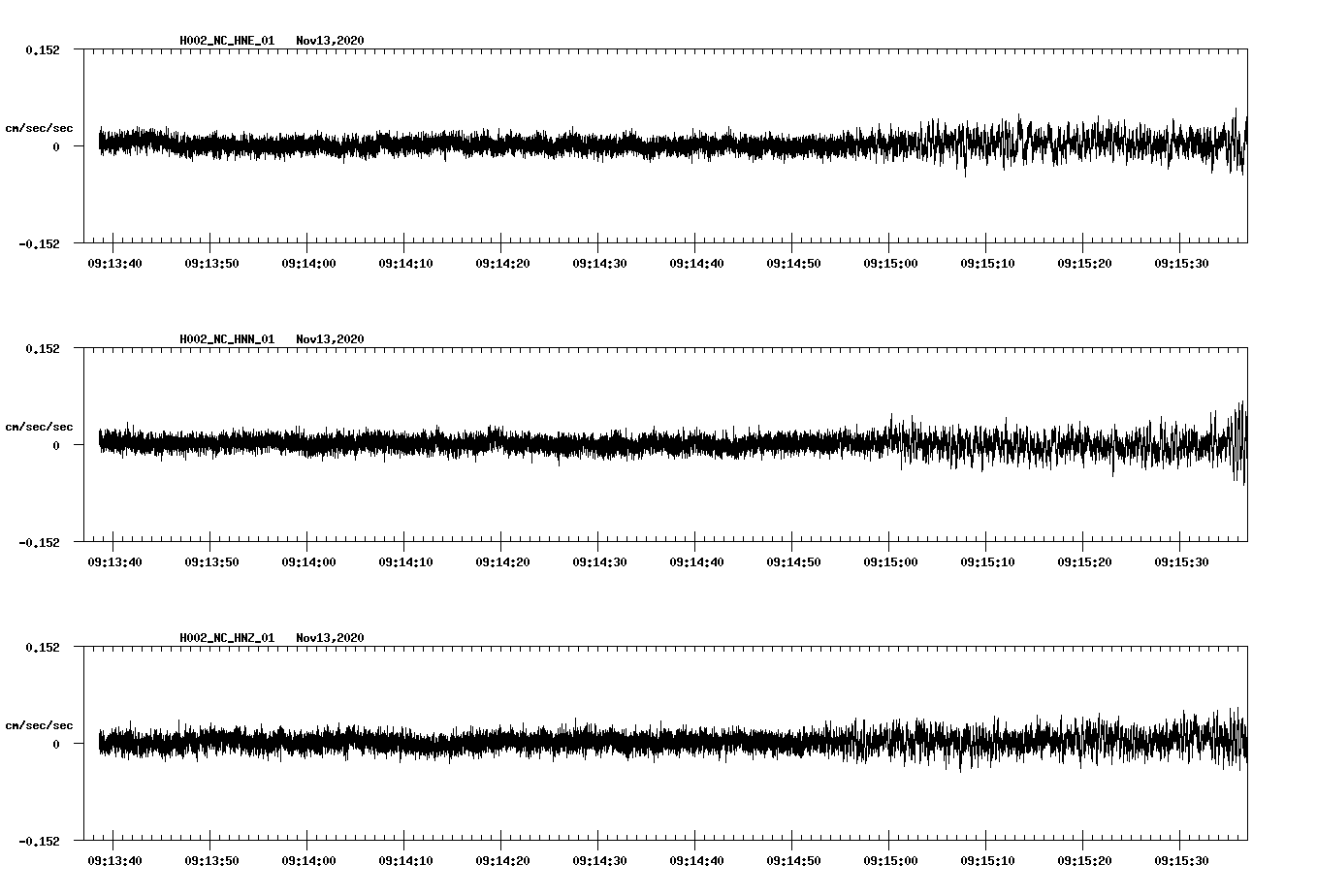Click the H002_NC_HNE_01 channel label
Viewport: 1317px width, 896px height.
pos(226,41)
